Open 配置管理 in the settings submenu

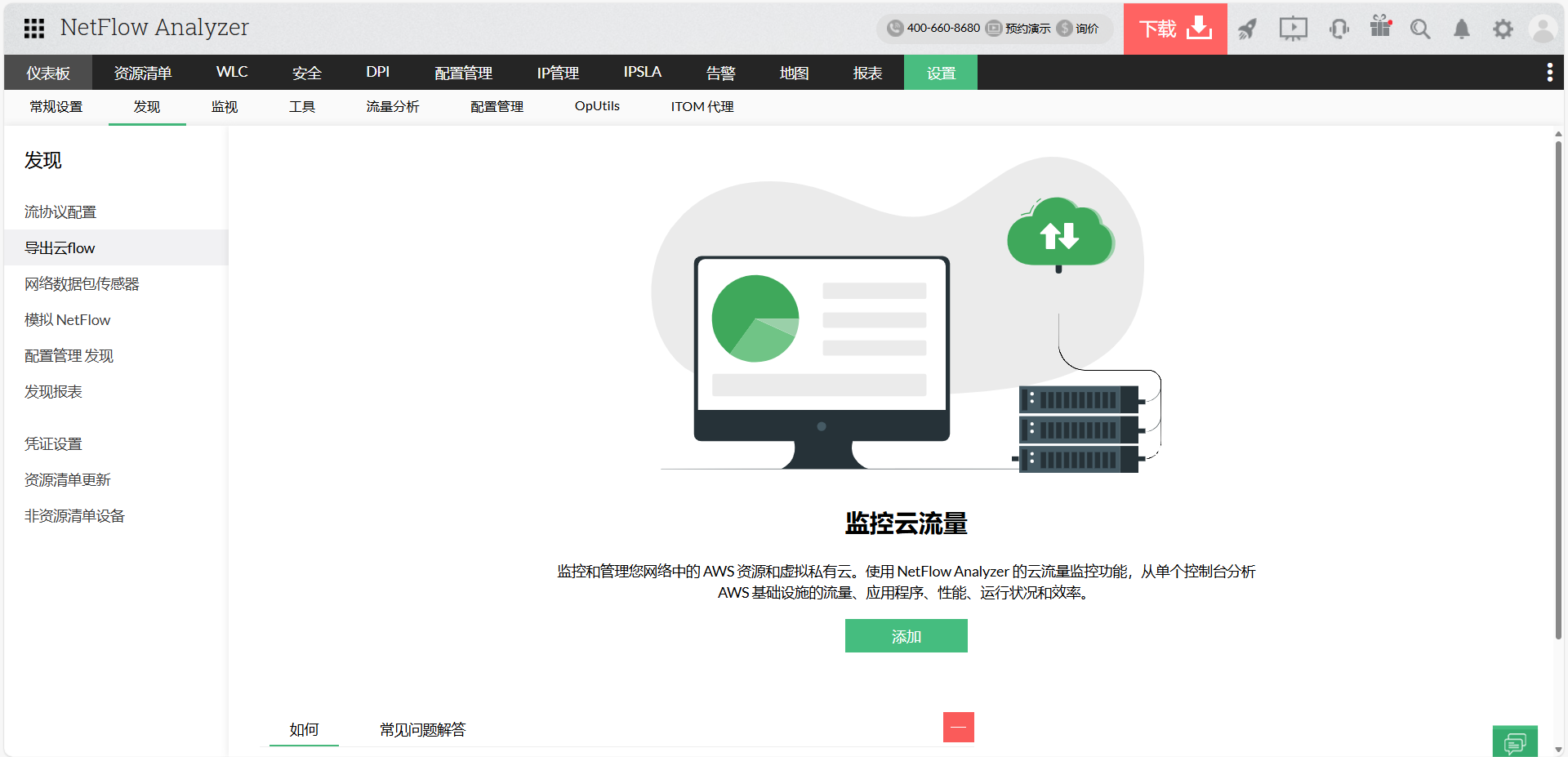pos(497,107)
